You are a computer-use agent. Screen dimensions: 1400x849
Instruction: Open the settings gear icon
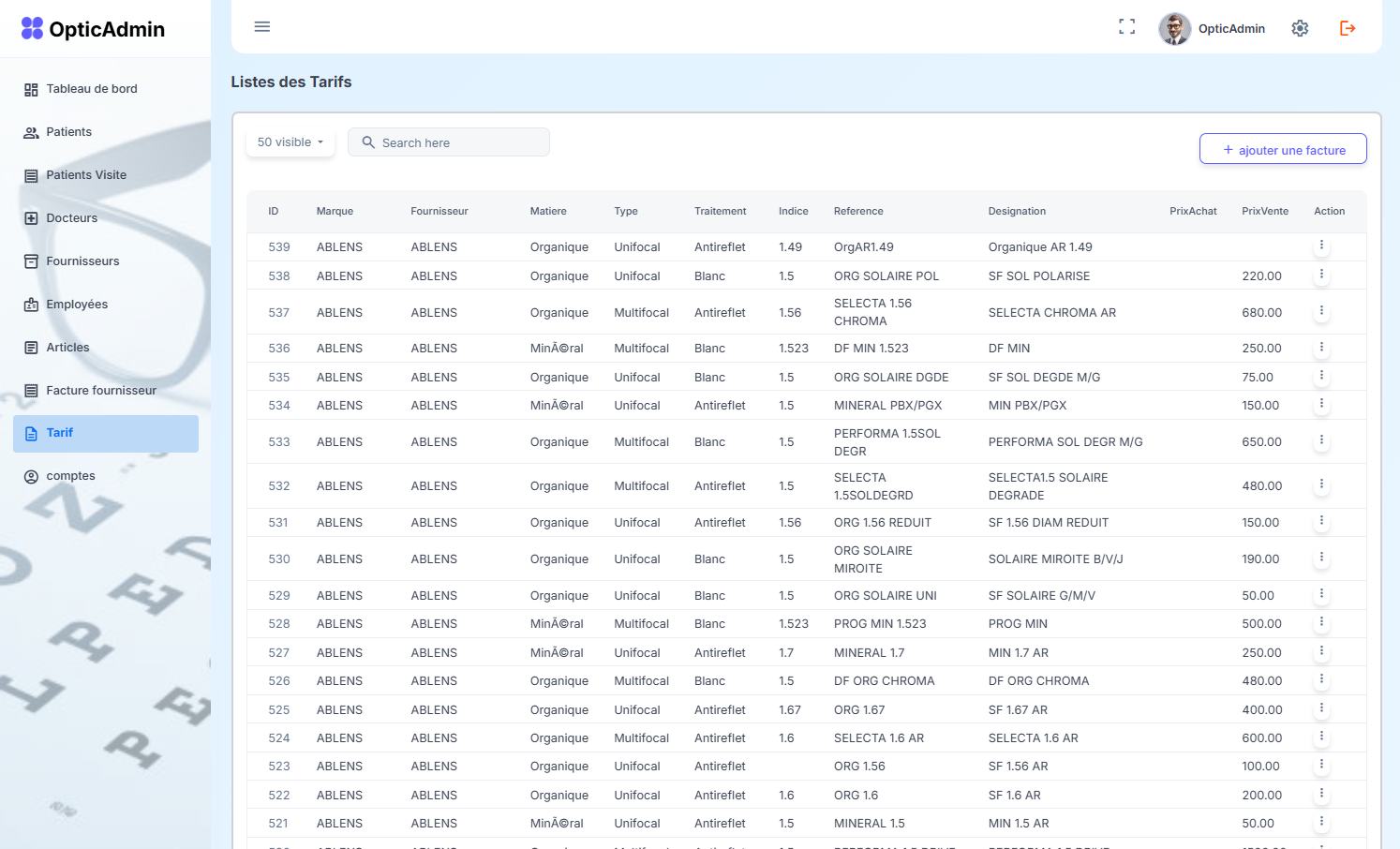[1300, 28]
